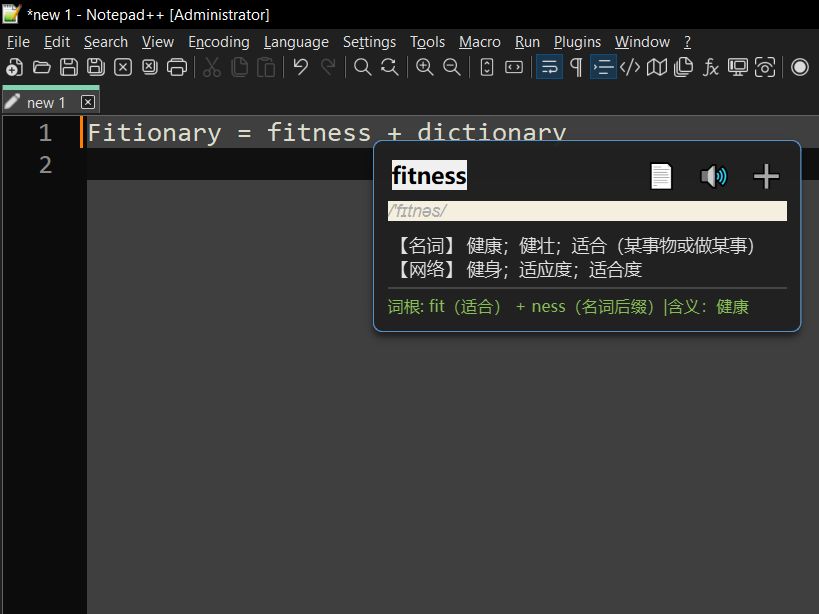Redo the last undone edit
Image resolution: width=819 pixels, height=614 pixels.
coord(327,67)
